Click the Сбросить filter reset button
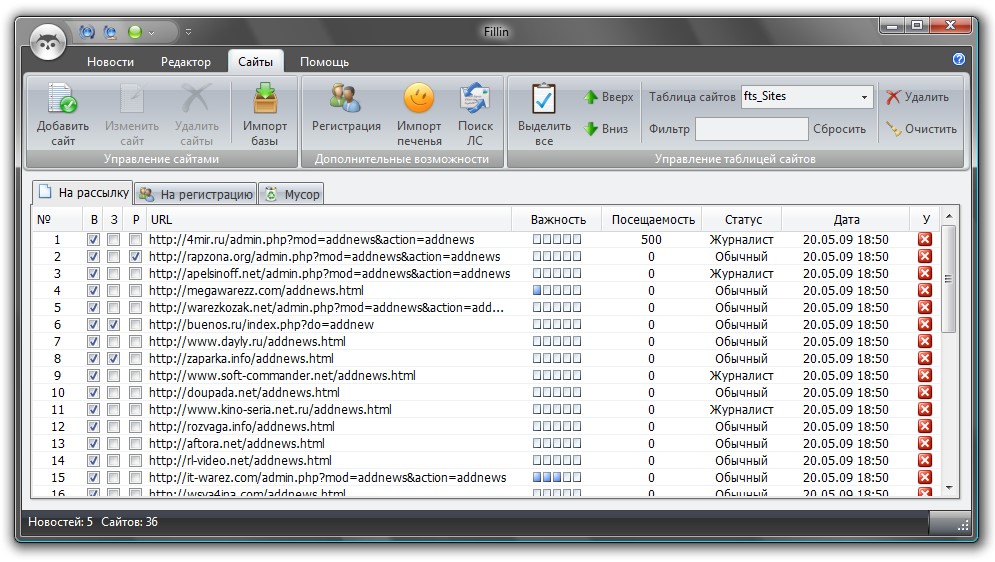Image resolution: width=995 pixels, height=562 pixels. tap(839, 129)
